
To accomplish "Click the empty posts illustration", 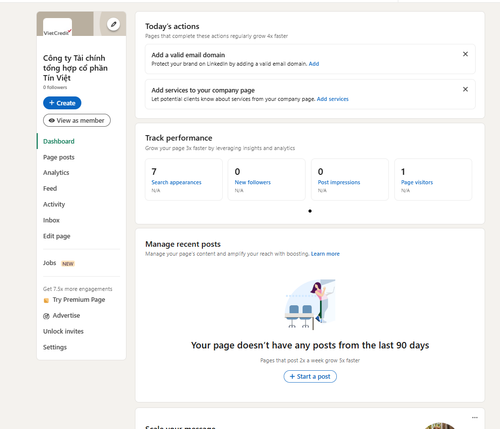I will pos(310,305).
